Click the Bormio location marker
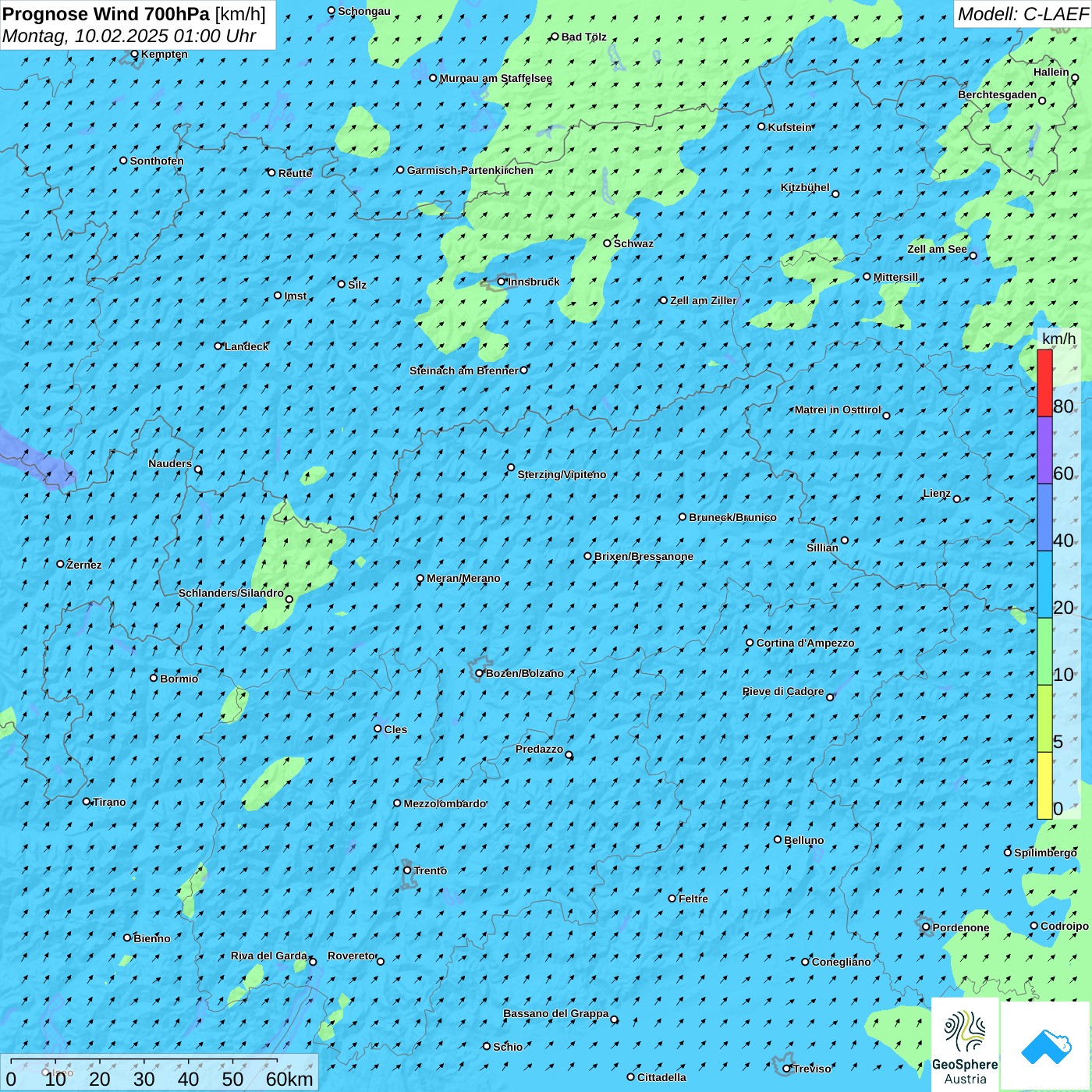The width and height of the screenshot is (1092, 1092). 154,678
